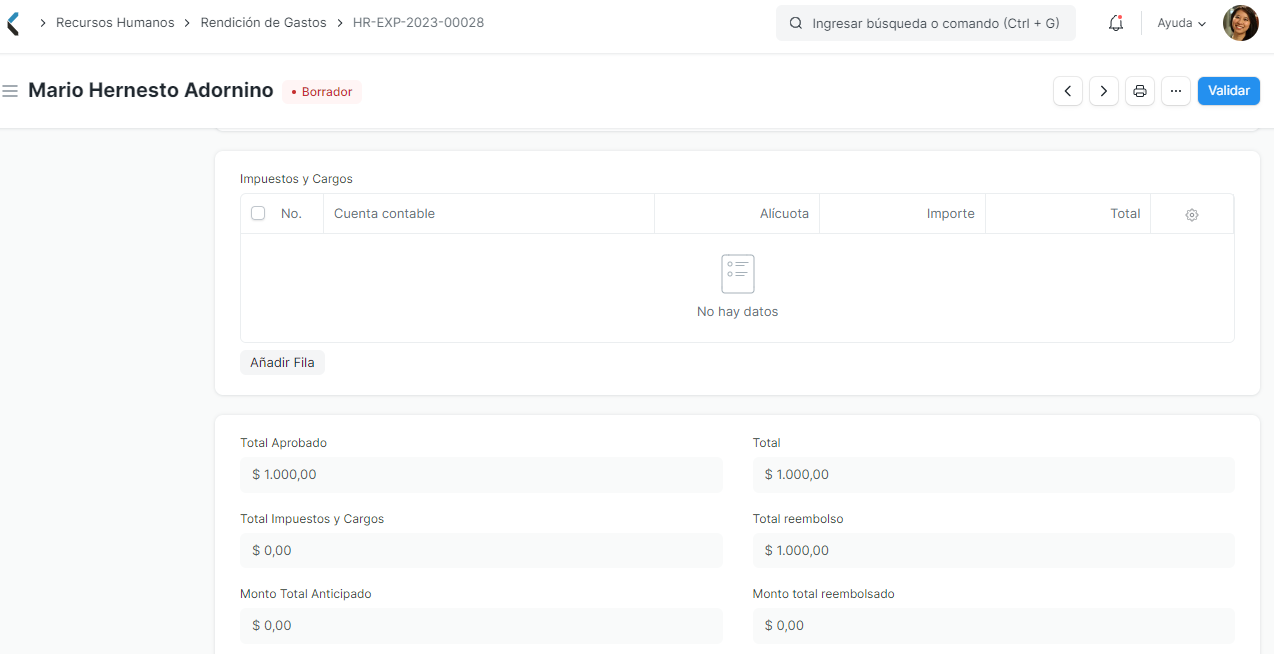Click Total reembolso value field
1274x654 pixels.
point(993,550)
